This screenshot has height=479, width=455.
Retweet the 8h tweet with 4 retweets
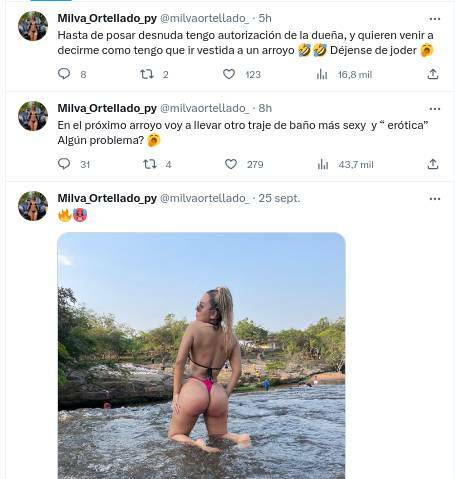coord(150,164)
